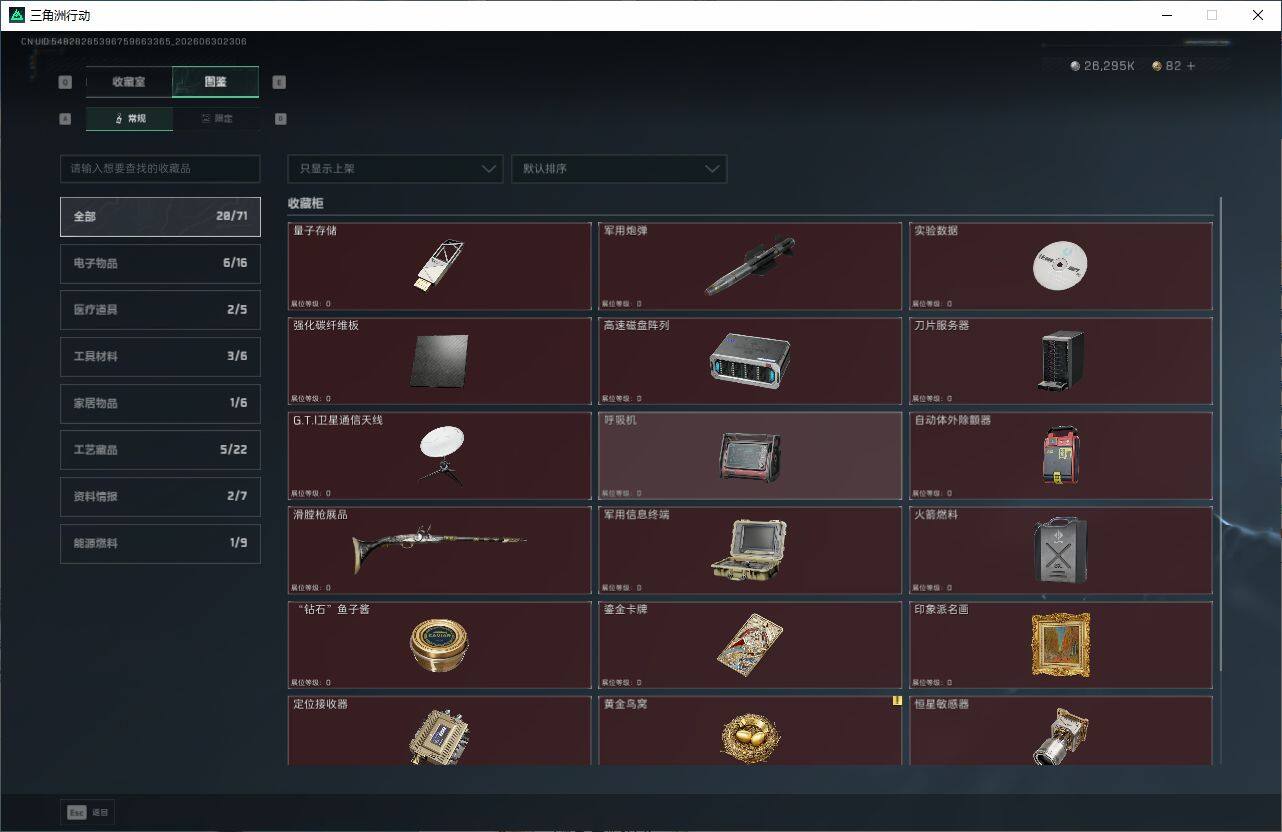
Task: Switch to the 收藏室 tab
Action: pos(129,82)
